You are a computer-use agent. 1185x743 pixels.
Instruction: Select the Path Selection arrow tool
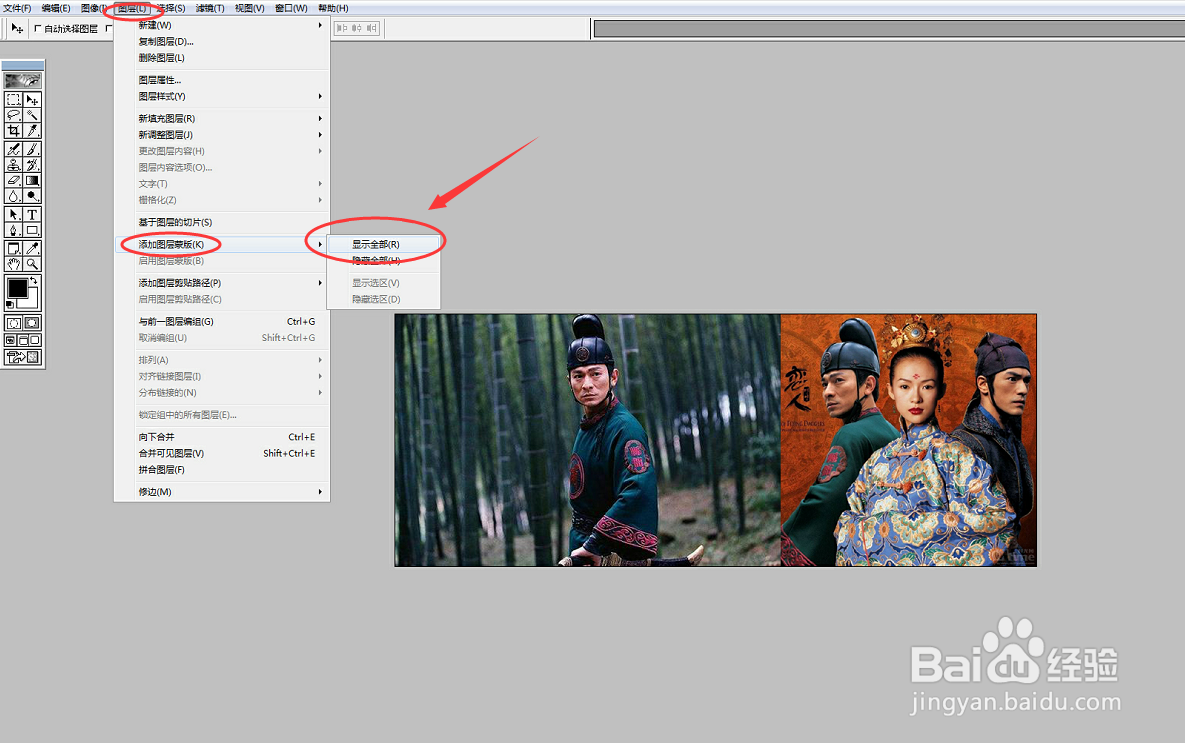(x=14, y=215)
